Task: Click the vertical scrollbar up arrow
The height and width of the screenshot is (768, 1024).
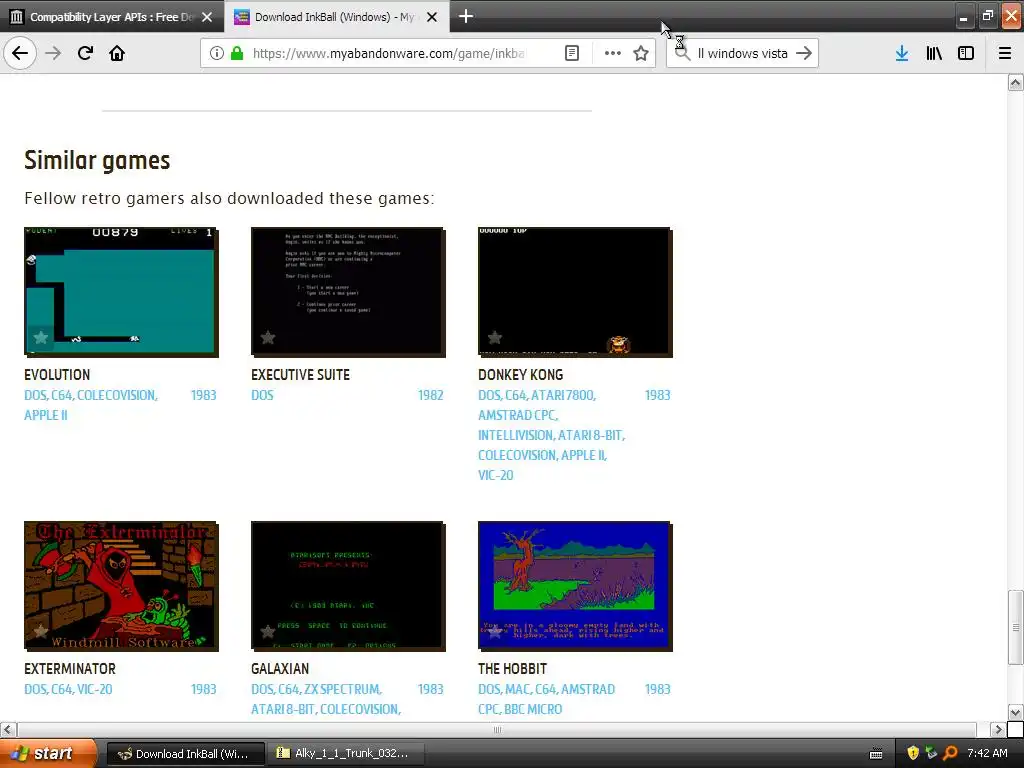Action: (1015, 82)
